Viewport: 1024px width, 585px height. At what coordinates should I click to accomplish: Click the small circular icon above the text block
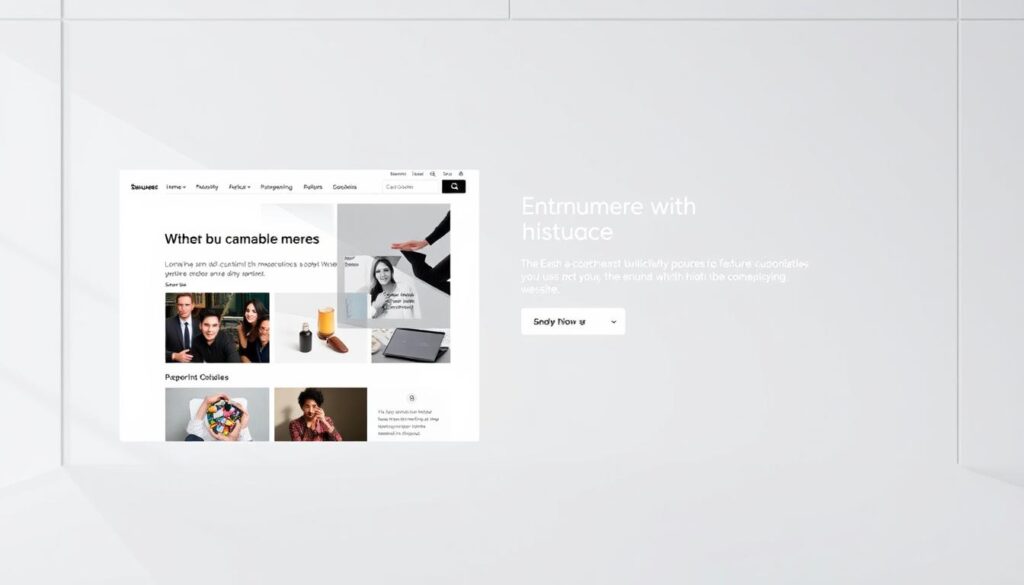[x=412, y=397]
